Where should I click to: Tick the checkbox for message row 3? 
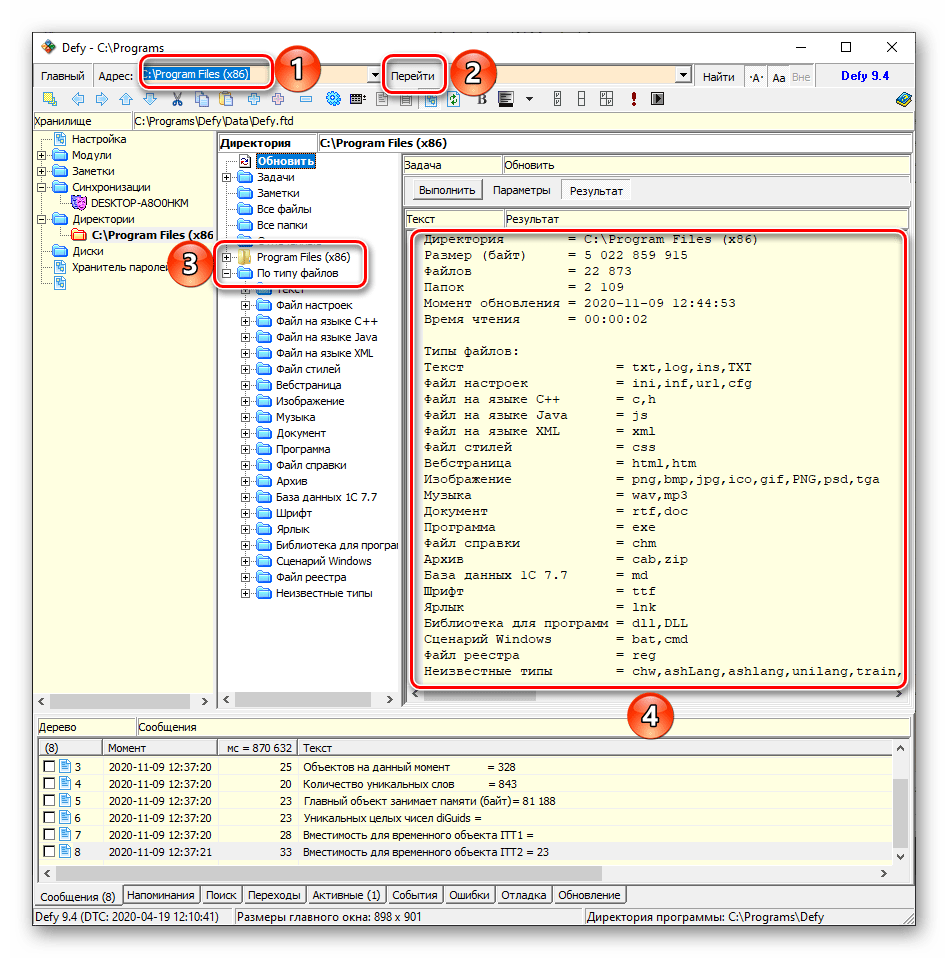tap(49, 766)
